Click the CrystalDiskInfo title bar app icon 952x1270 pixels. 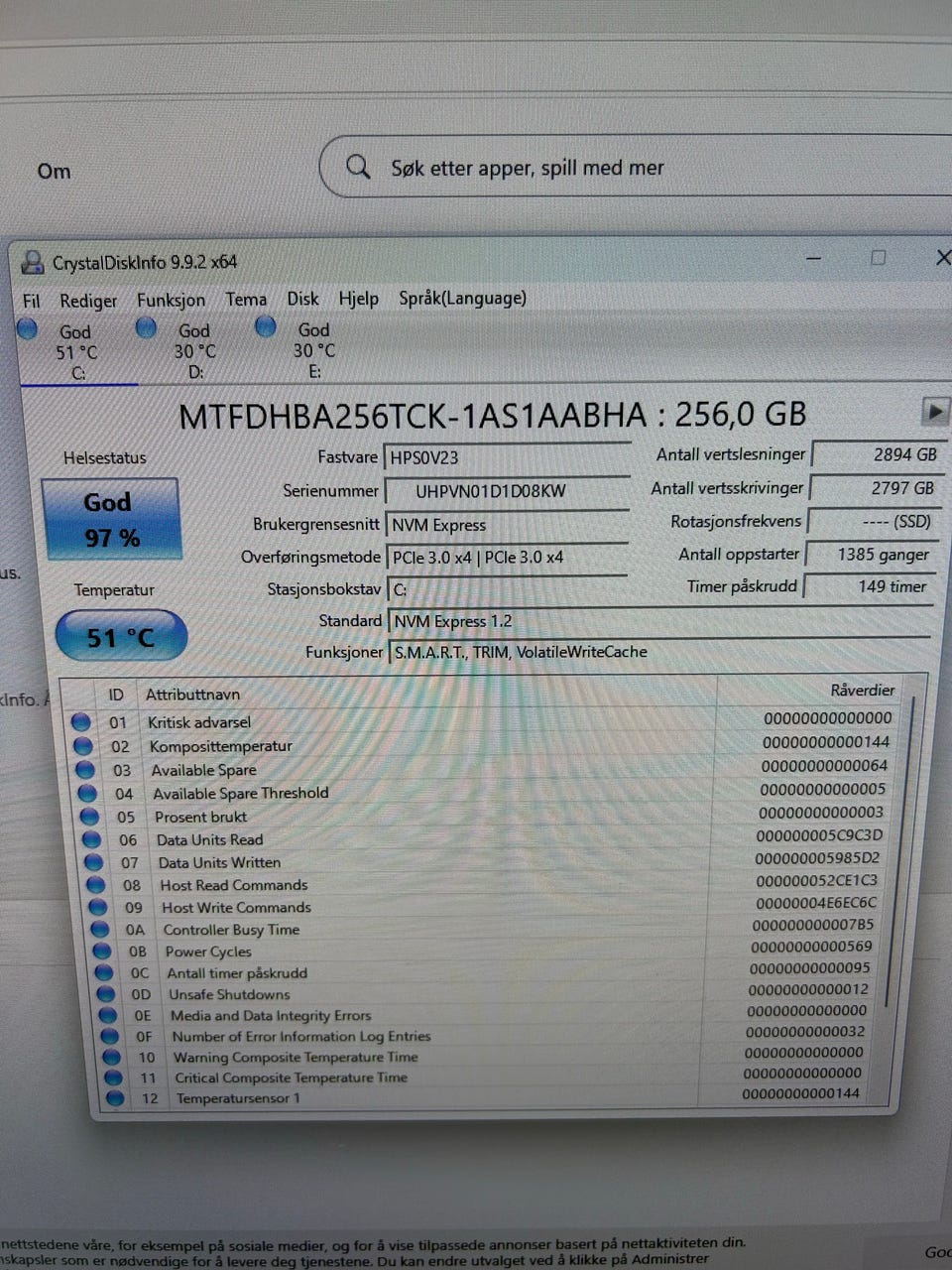click(x=33, y=262)
